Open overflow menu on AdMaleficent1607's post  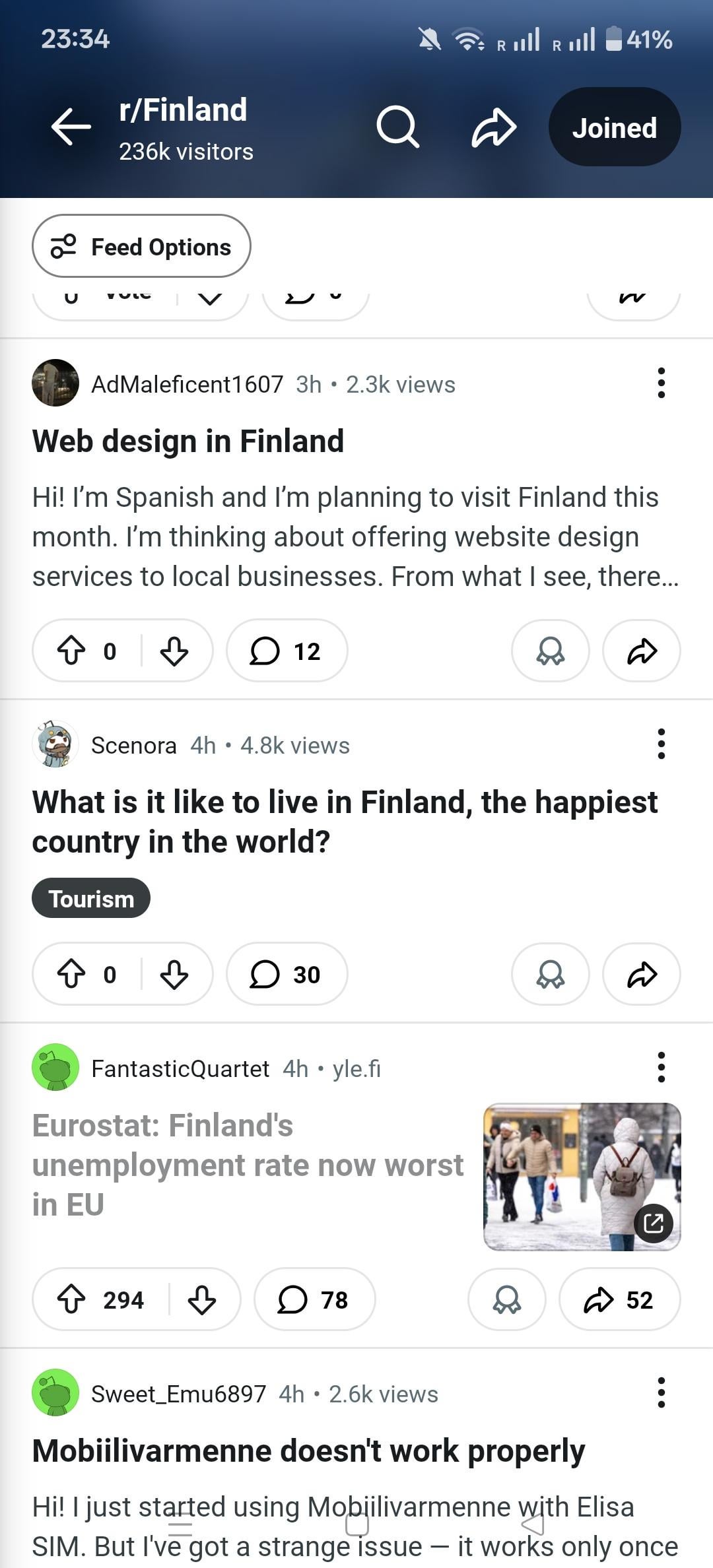661,383
